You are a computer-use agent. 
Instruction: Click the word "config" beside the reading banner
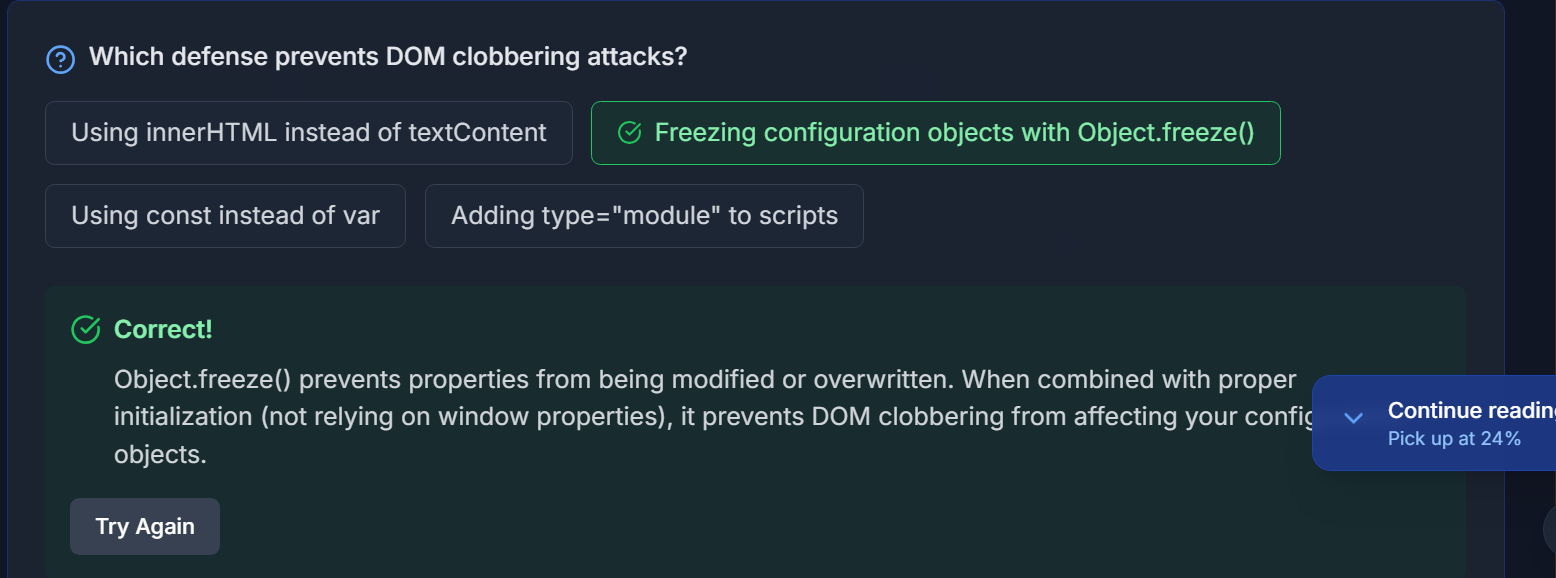coord(1284,416)
